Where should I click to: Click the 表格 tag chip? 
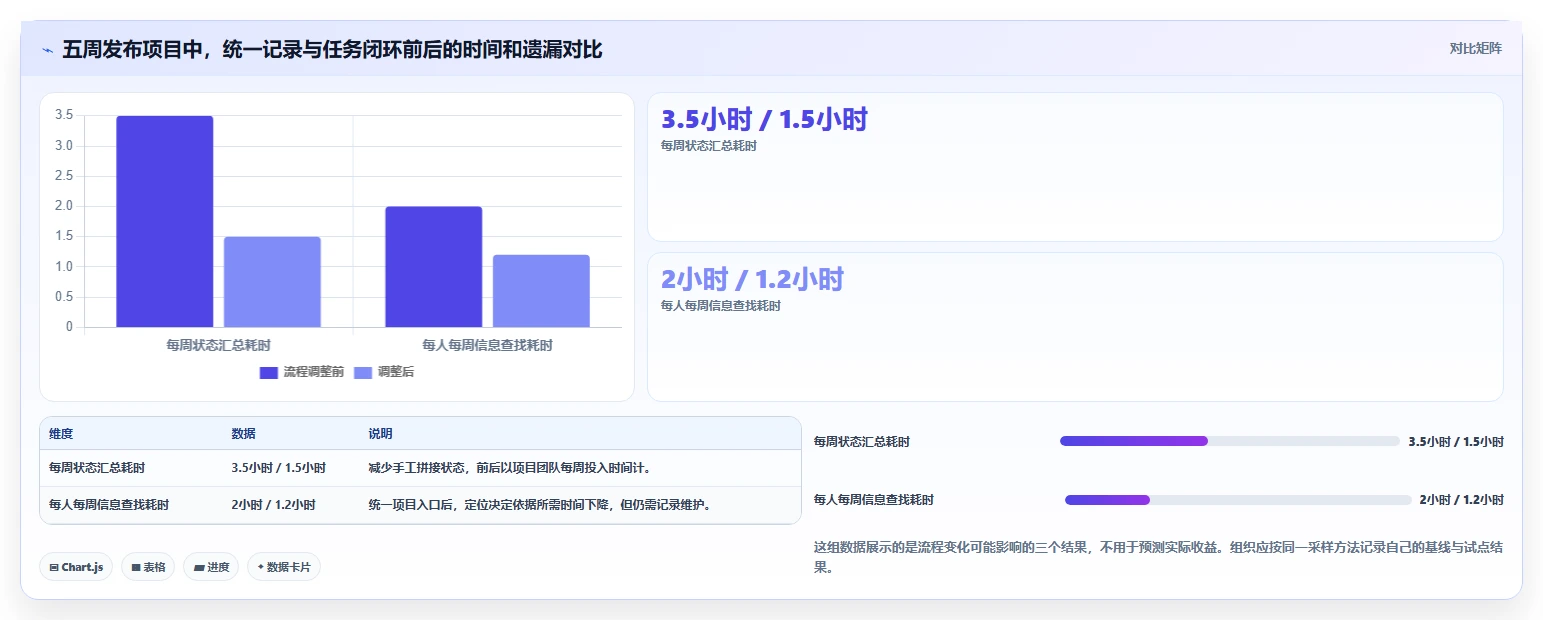click(148, 567)
